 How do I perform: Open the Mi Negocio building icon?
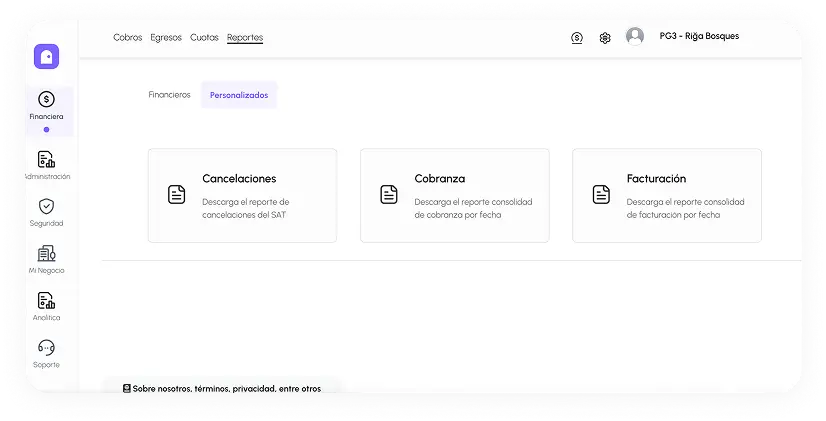pyautogui.click(x=46, y=253)
